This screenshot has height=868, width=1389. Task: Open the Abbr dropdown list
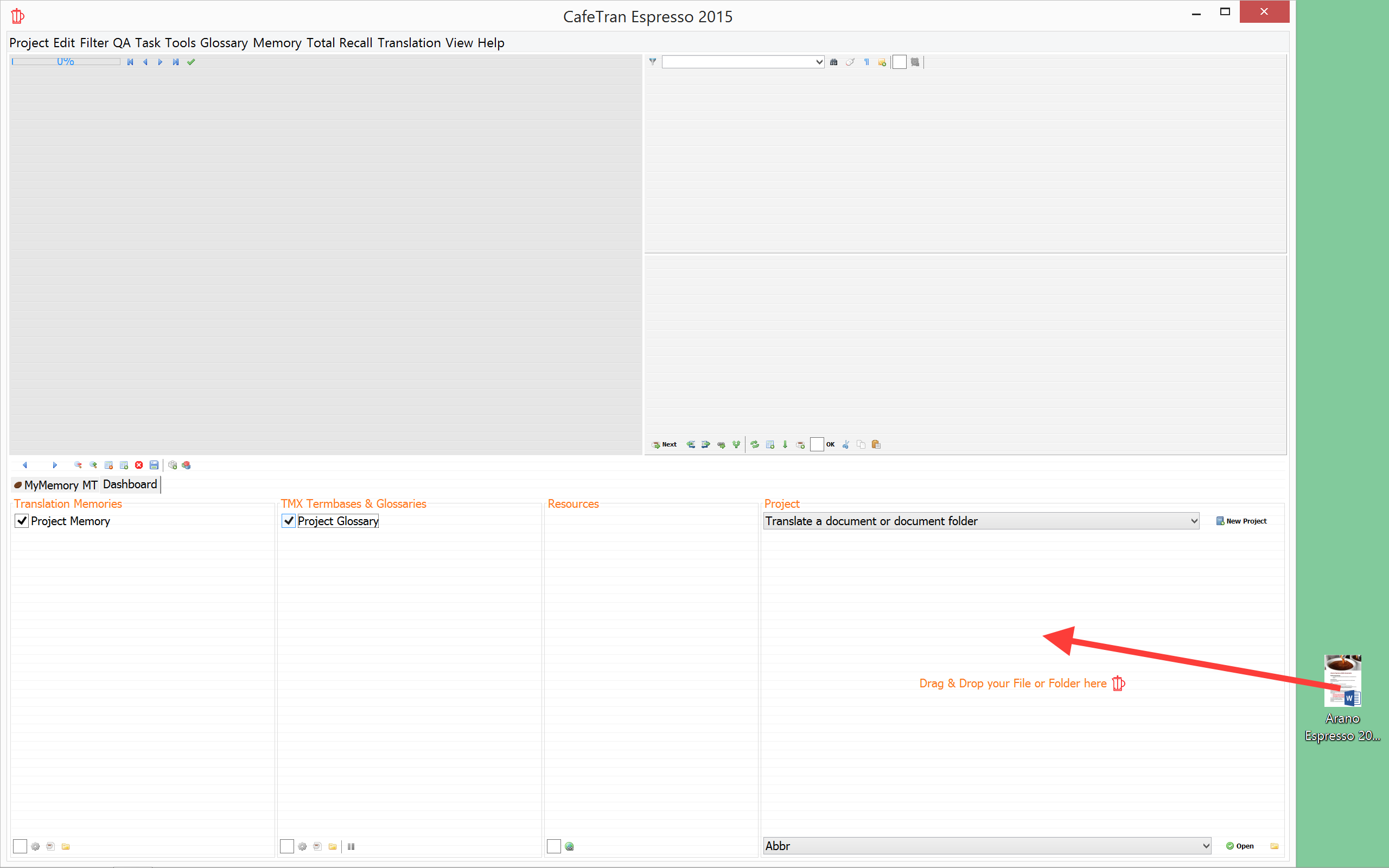[1205, 846]
